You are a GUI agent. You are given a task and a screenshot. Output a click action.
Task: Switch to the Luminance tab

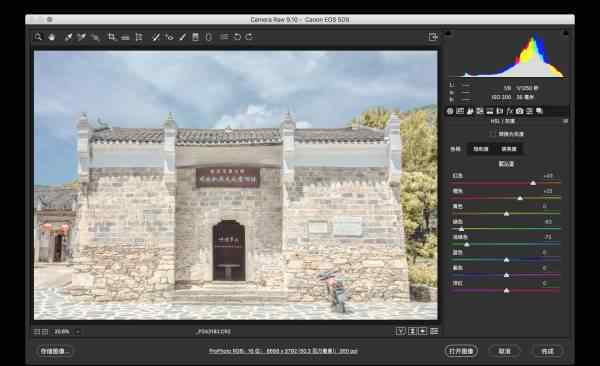point(509,149)
